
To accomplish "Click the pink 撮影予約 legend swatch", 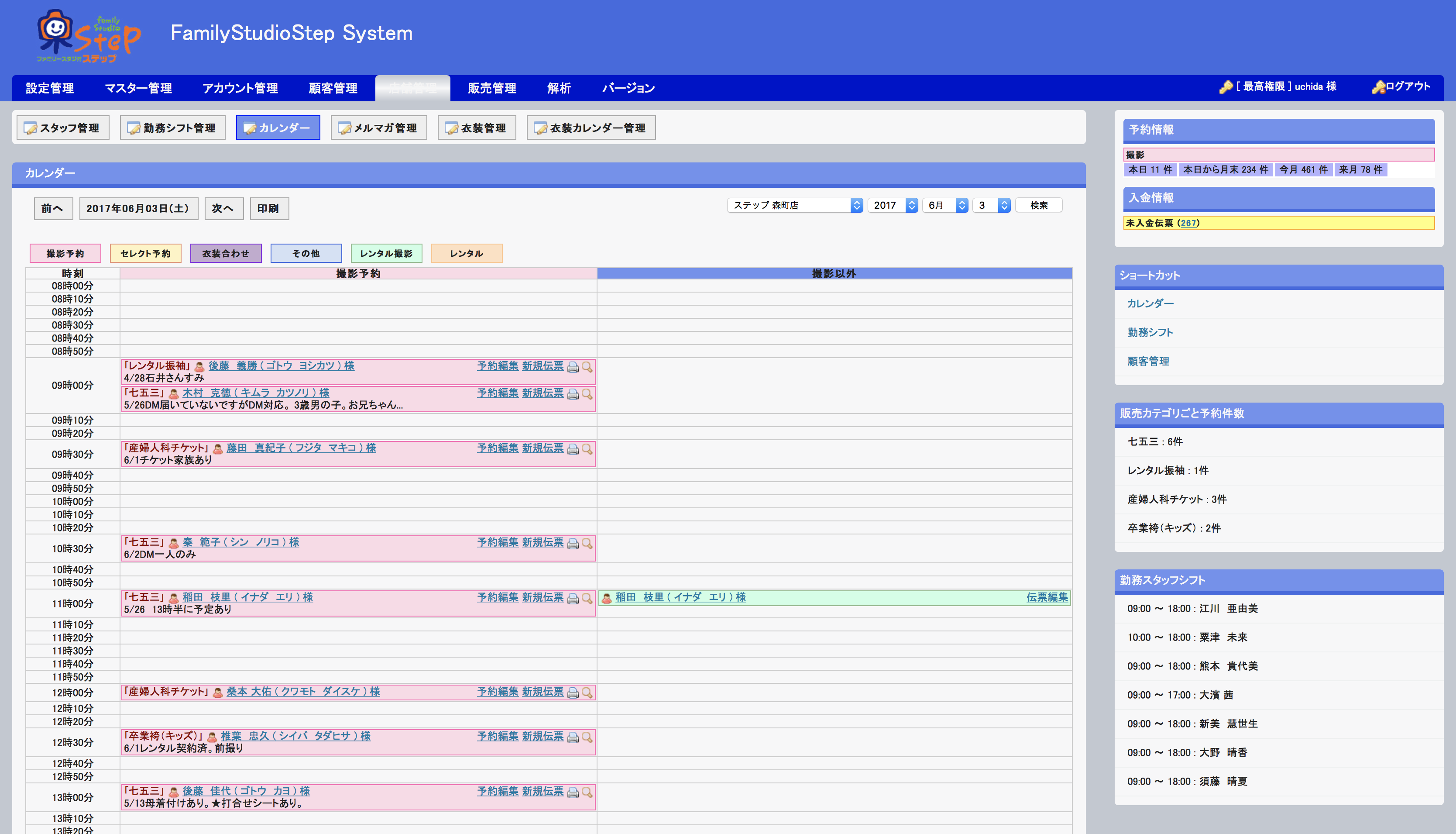I will (65, 253).
